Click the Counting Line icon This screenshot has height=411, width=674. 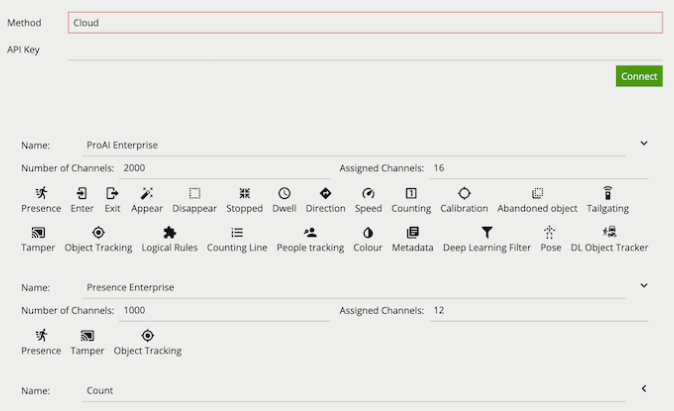pyautogui.click(x=237, y=232)
